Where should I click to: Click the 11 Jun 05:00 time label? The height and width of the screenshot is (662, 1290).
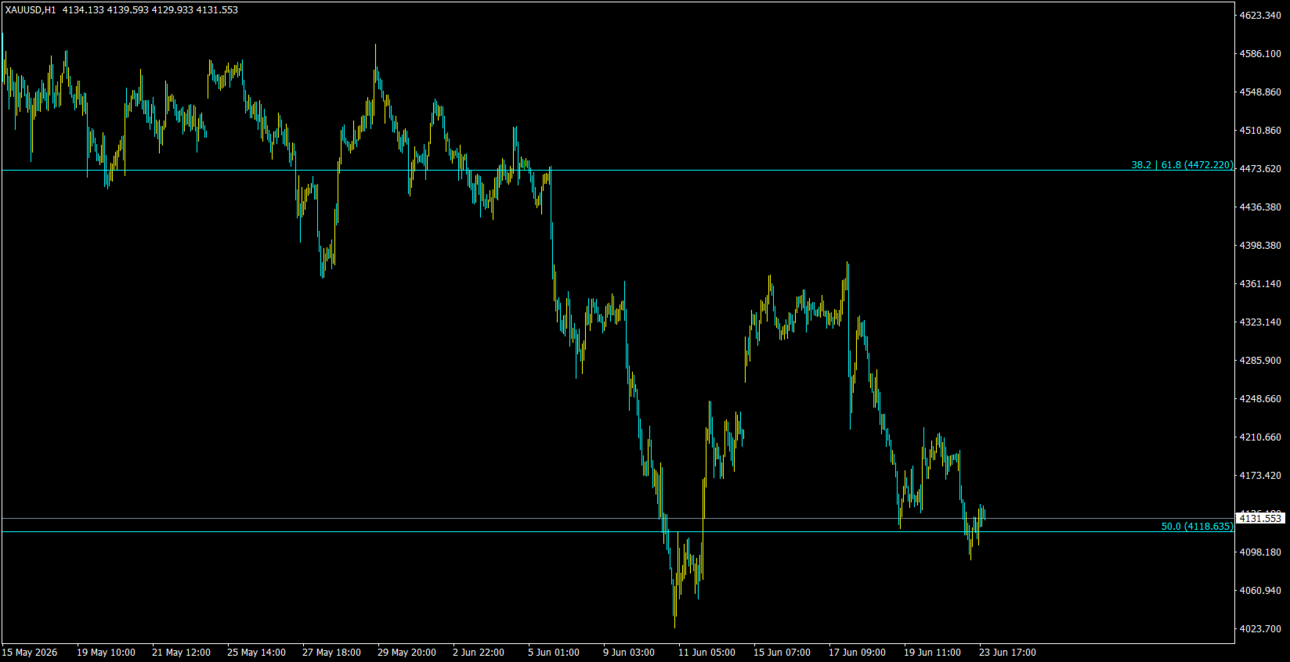tap(706, 652)
